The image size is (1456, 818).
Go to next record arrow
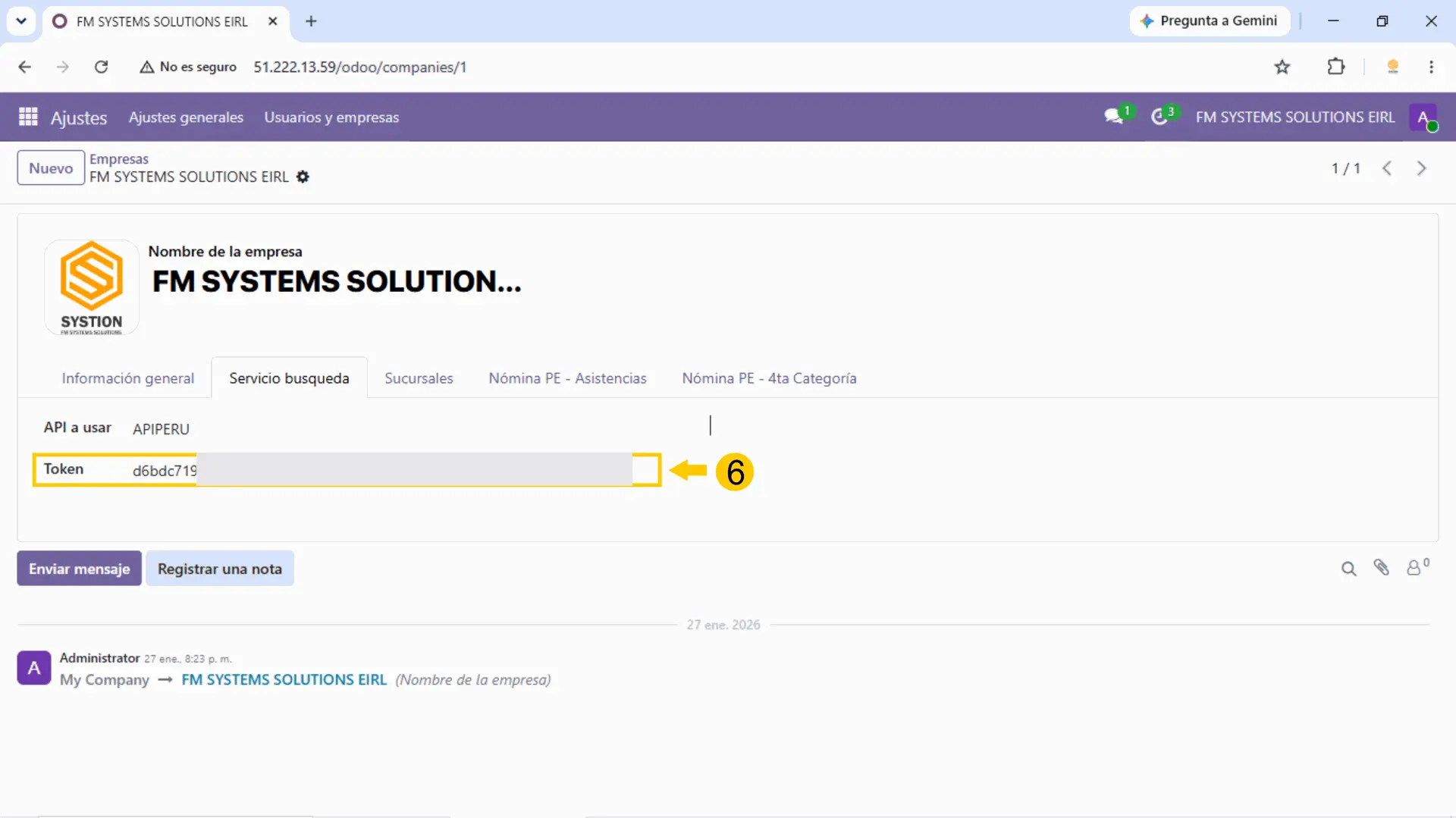point(1421,168)
